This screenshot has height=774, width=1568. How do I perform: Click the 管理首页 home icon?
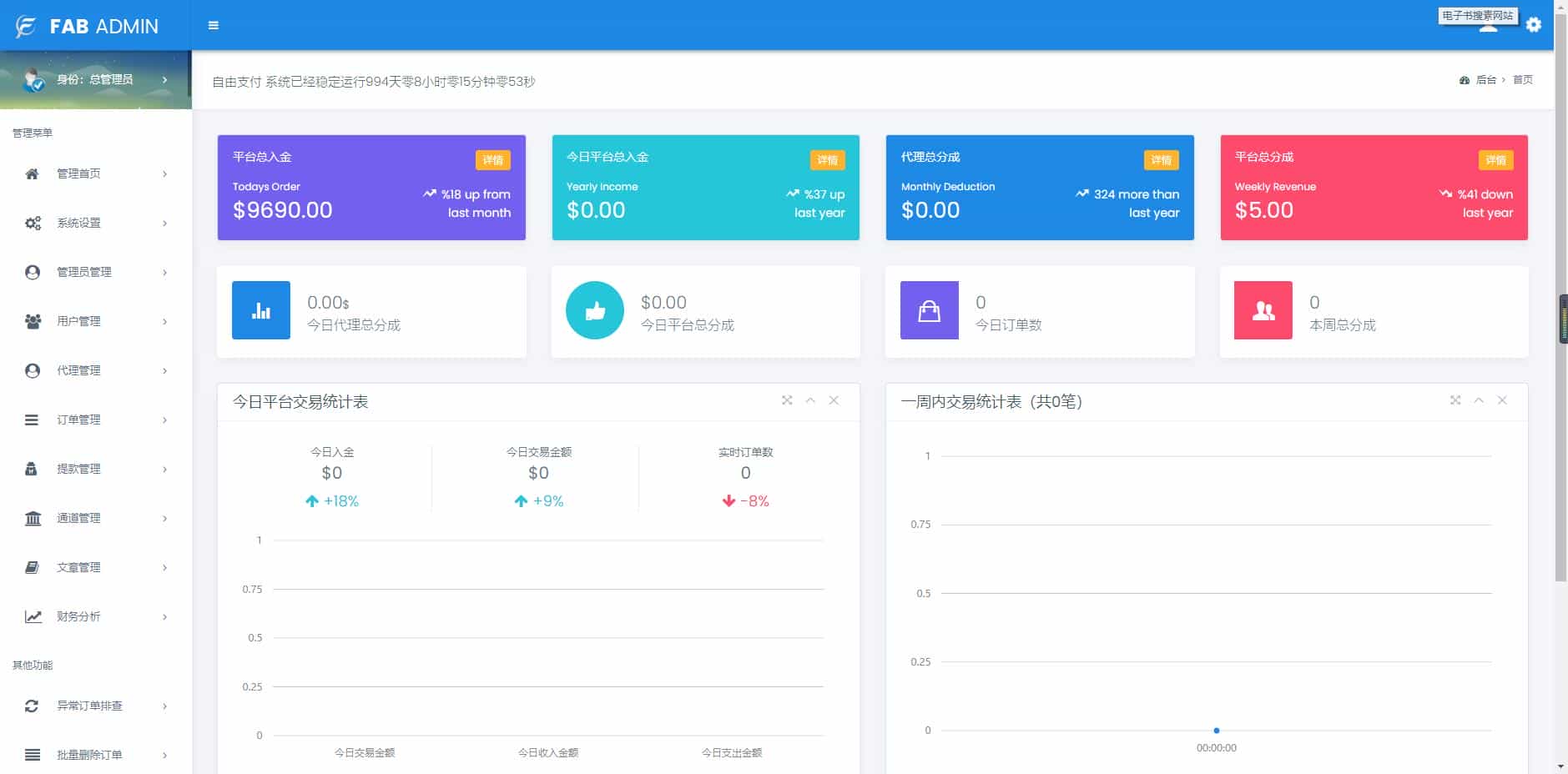click(33, 173)
